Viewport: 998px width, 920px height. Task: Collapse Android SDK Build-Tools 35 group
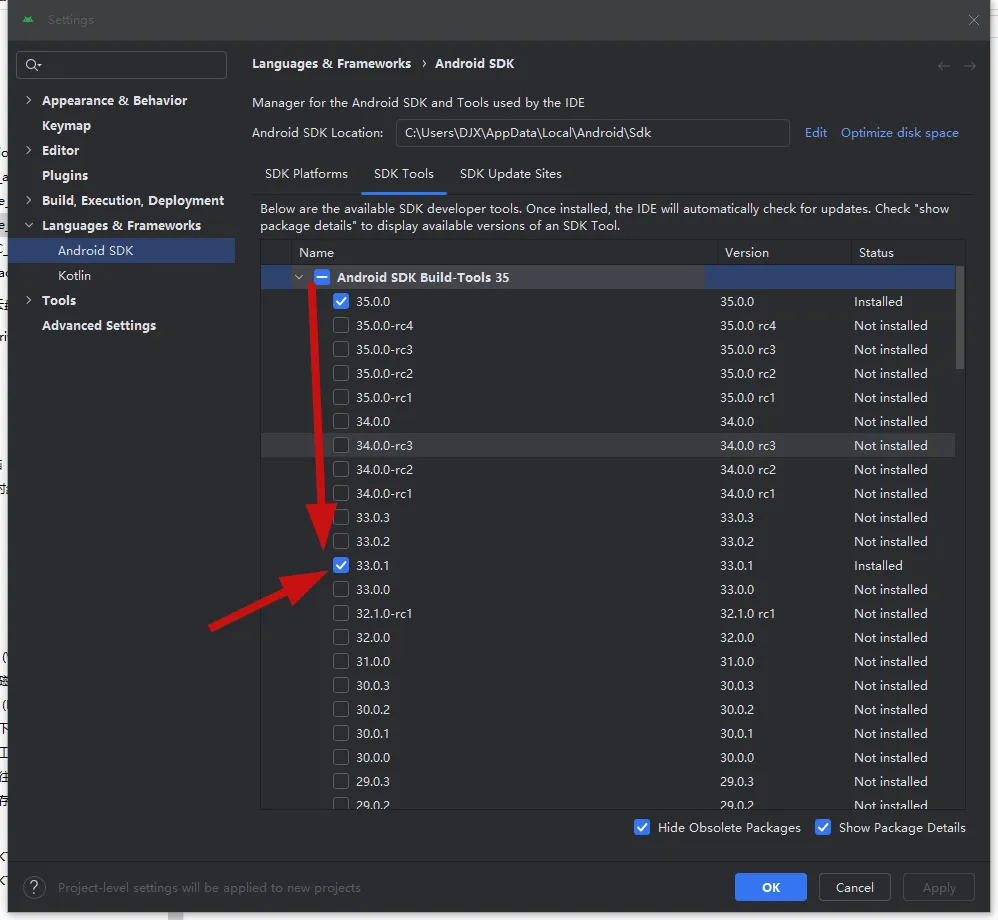(298, 277)
